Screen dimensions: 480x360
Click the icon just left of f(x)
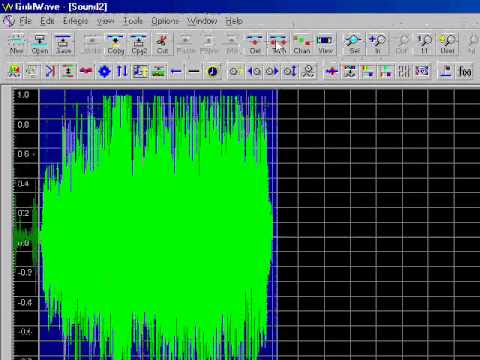pyautogui.click(x=446, y=71)
